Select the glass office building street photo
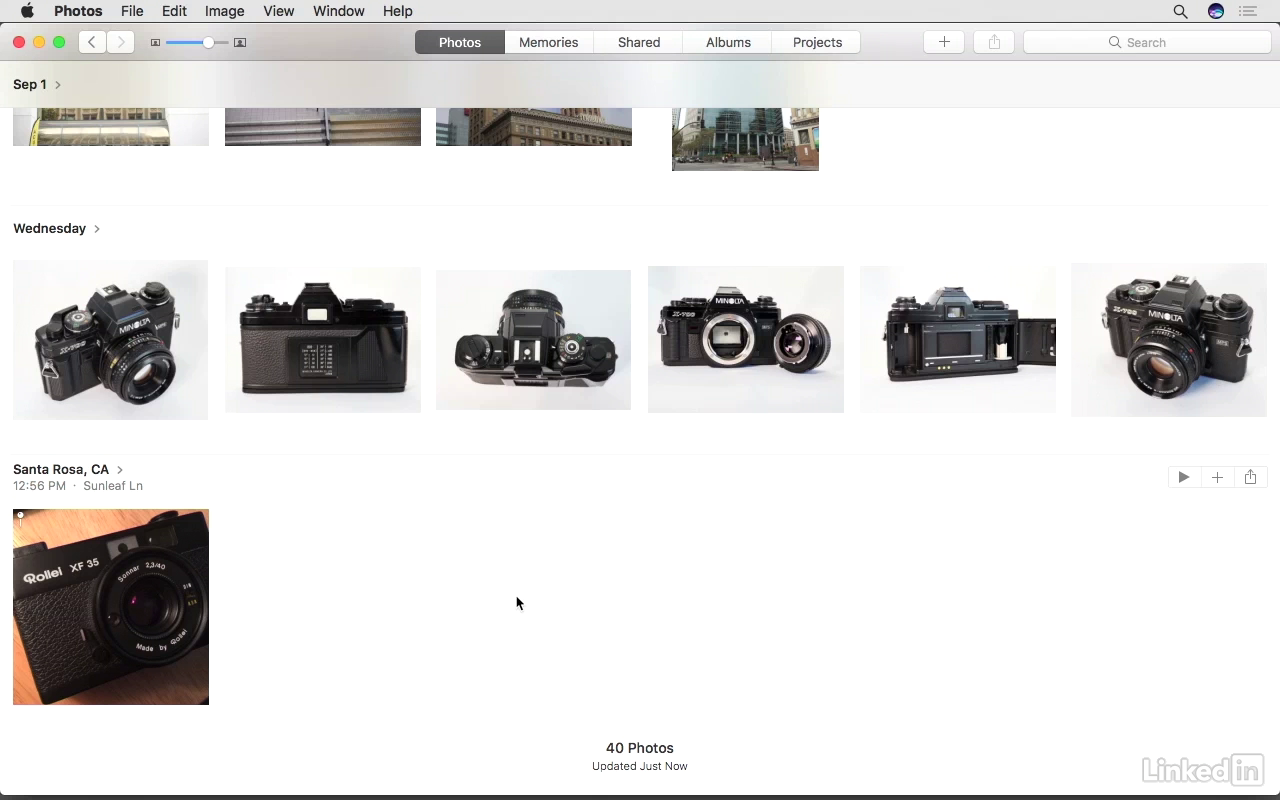 [x=745, y=139]
